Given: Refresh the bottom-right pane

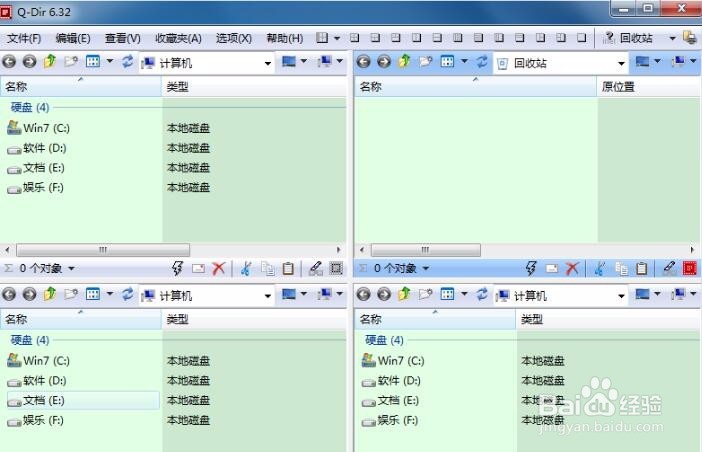Looking at the screenshot, I should (482, 294).
